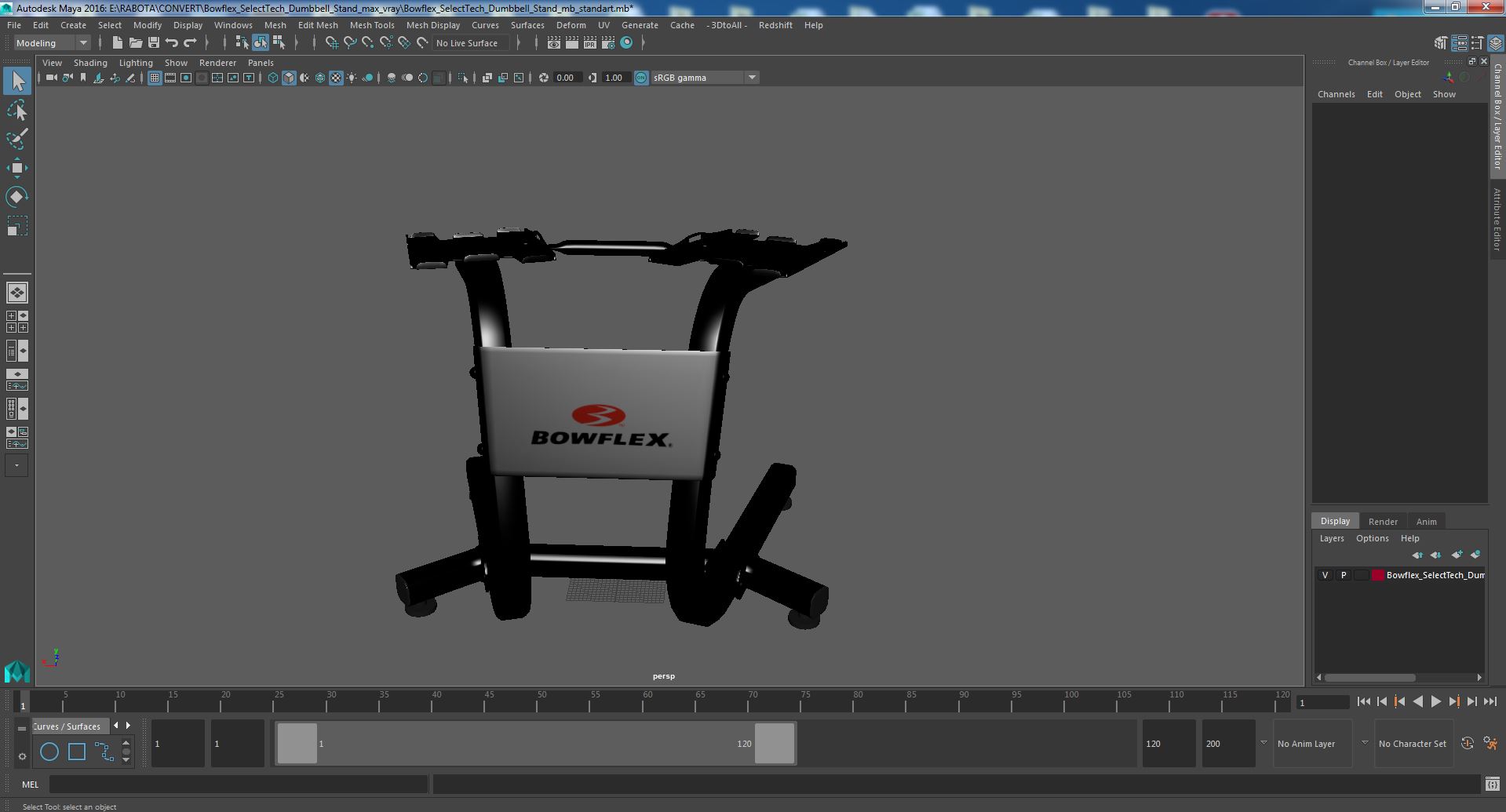The width and height of the screenshot is (1506, 812).
Task: Toggle wireframe shading in viewport
Action: tap(272, 78)
